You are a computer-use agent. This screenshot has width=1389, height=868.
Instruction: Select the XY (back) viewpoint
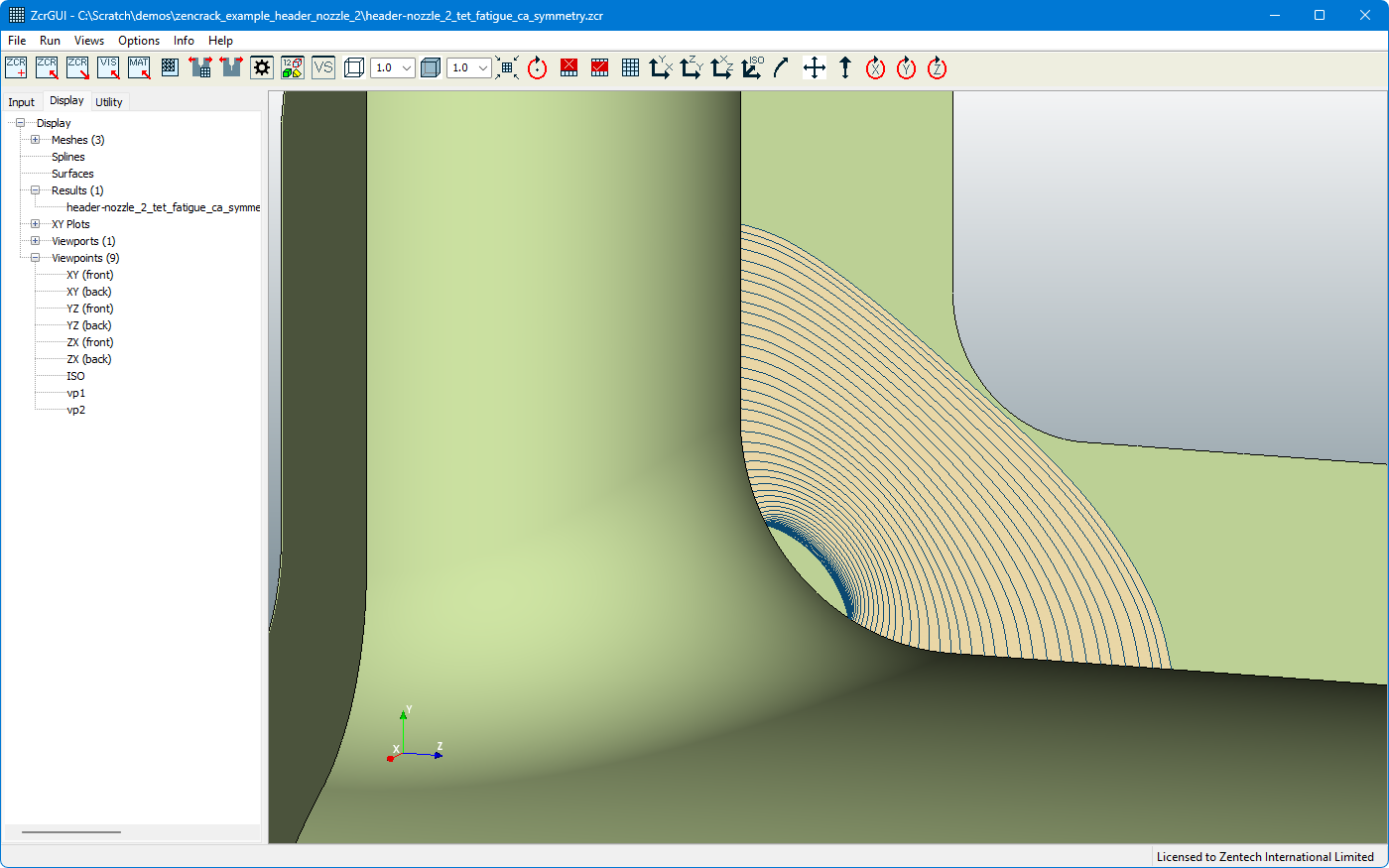tap(89, 292)
